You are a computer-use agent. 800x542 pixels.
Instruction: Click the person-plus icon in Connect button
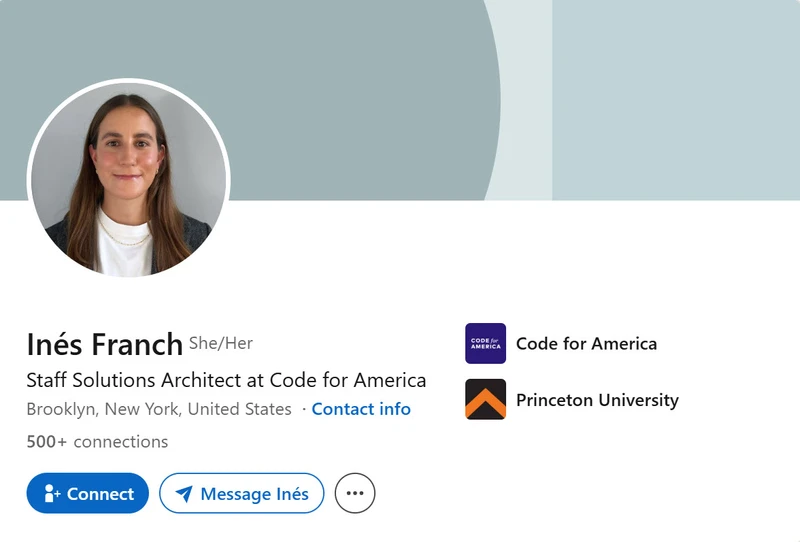52,494
